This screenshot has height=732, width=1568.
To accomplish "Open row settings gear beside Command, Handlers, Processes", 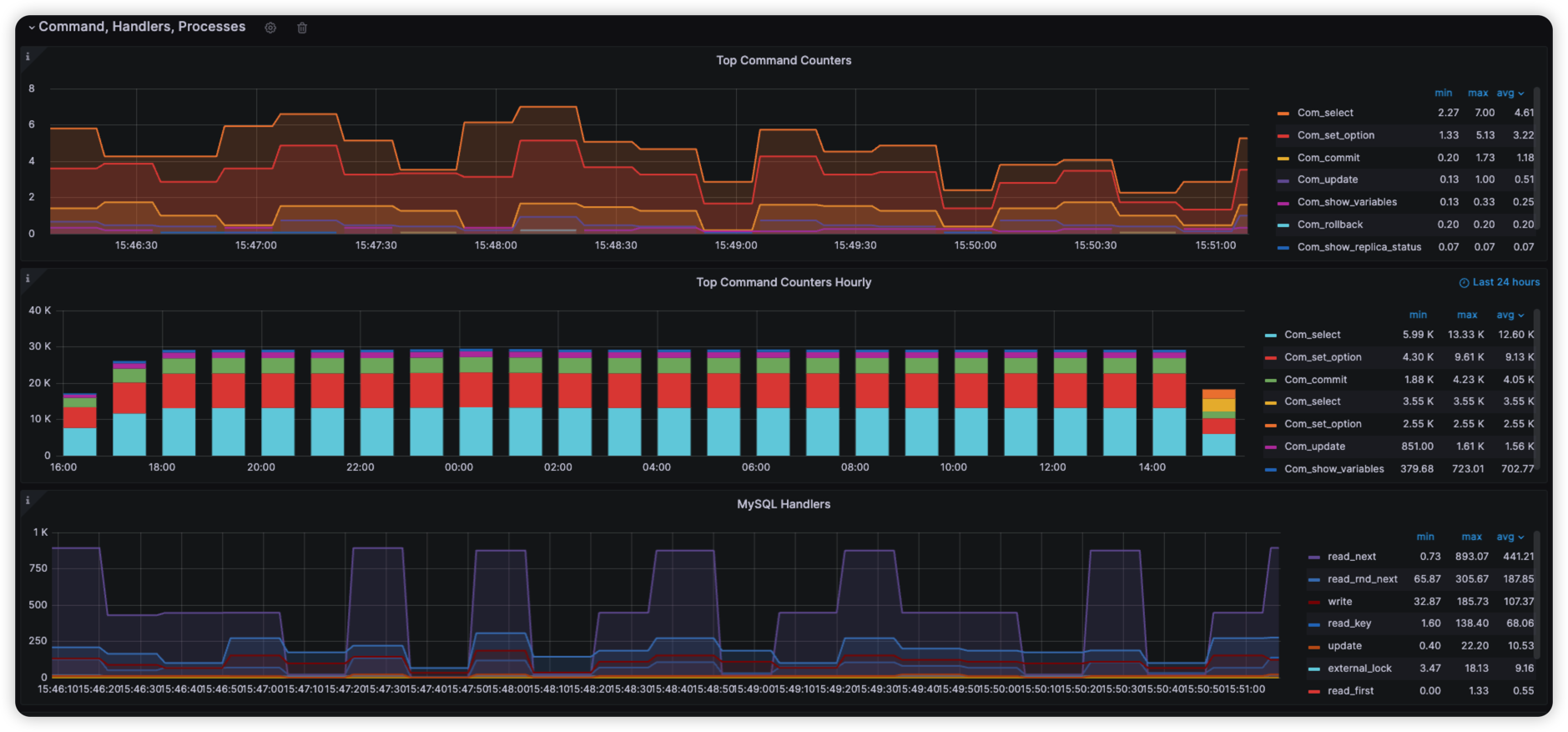I will 270,28.
